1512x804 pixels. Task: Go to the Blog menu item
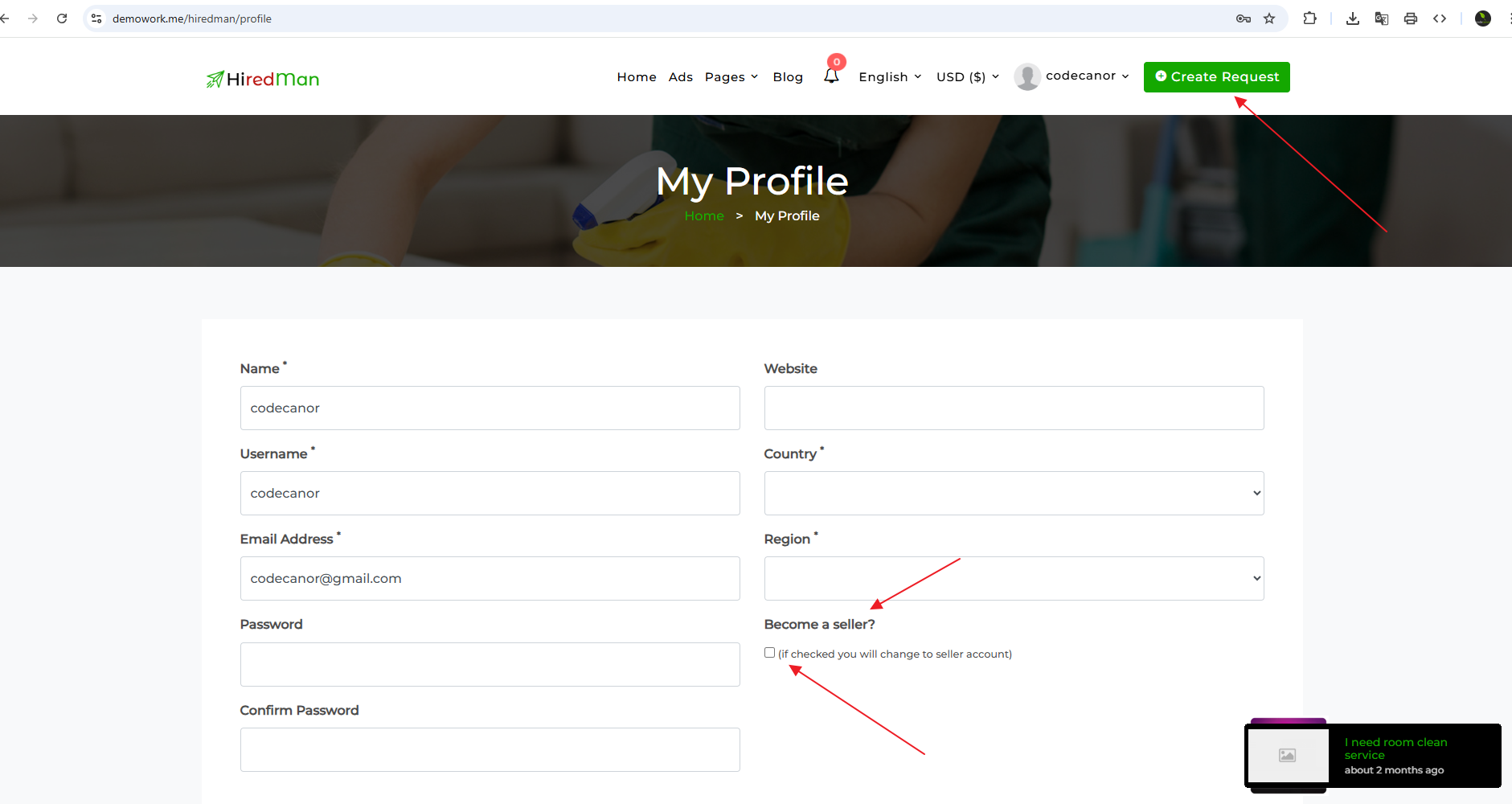(x=788, y=77)
